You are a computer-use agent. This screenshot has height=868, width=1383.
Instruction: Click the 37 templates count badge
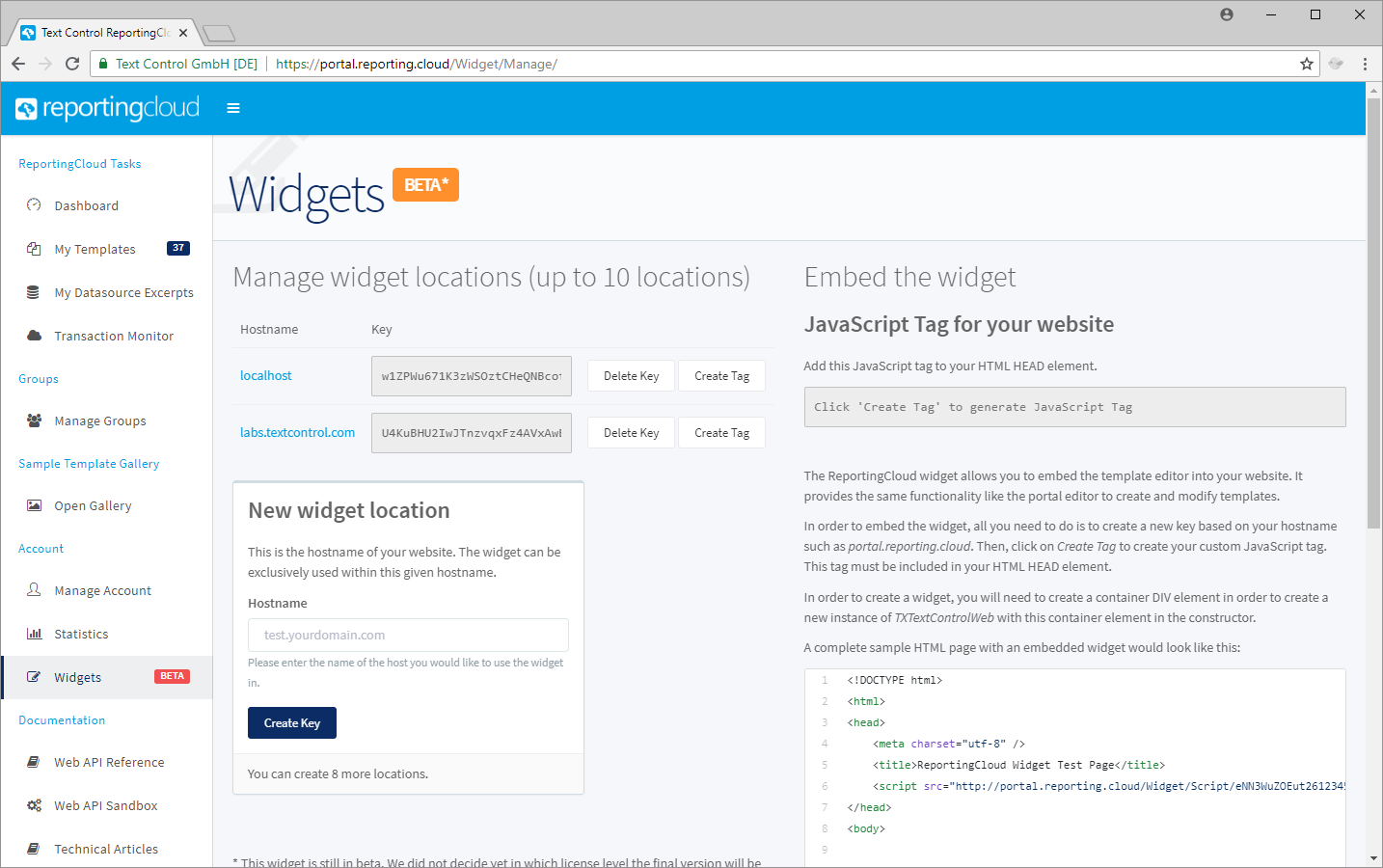[178, 248]
